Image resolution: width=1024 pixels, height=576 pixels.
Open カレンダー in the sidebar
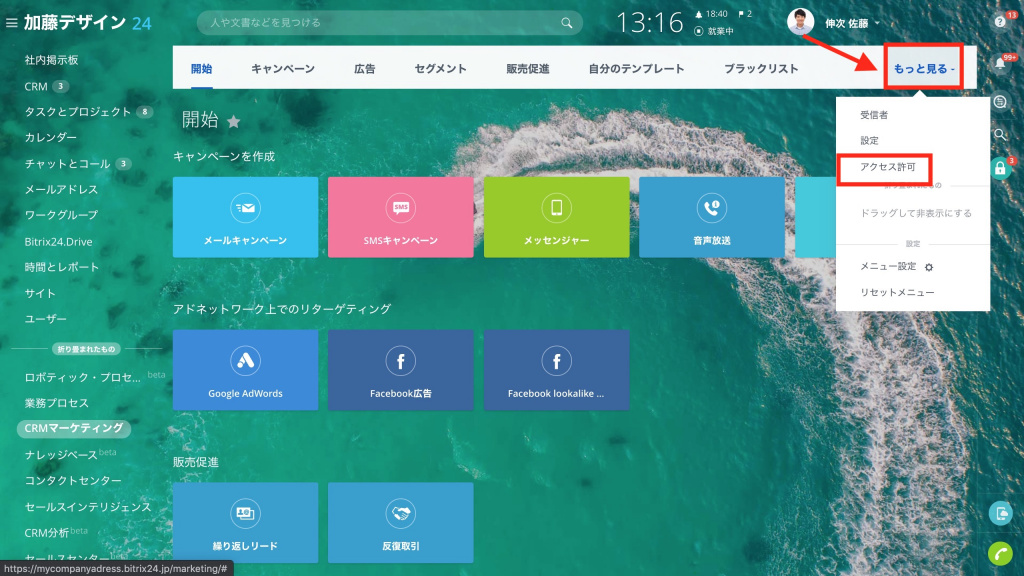tap(50, 137)
